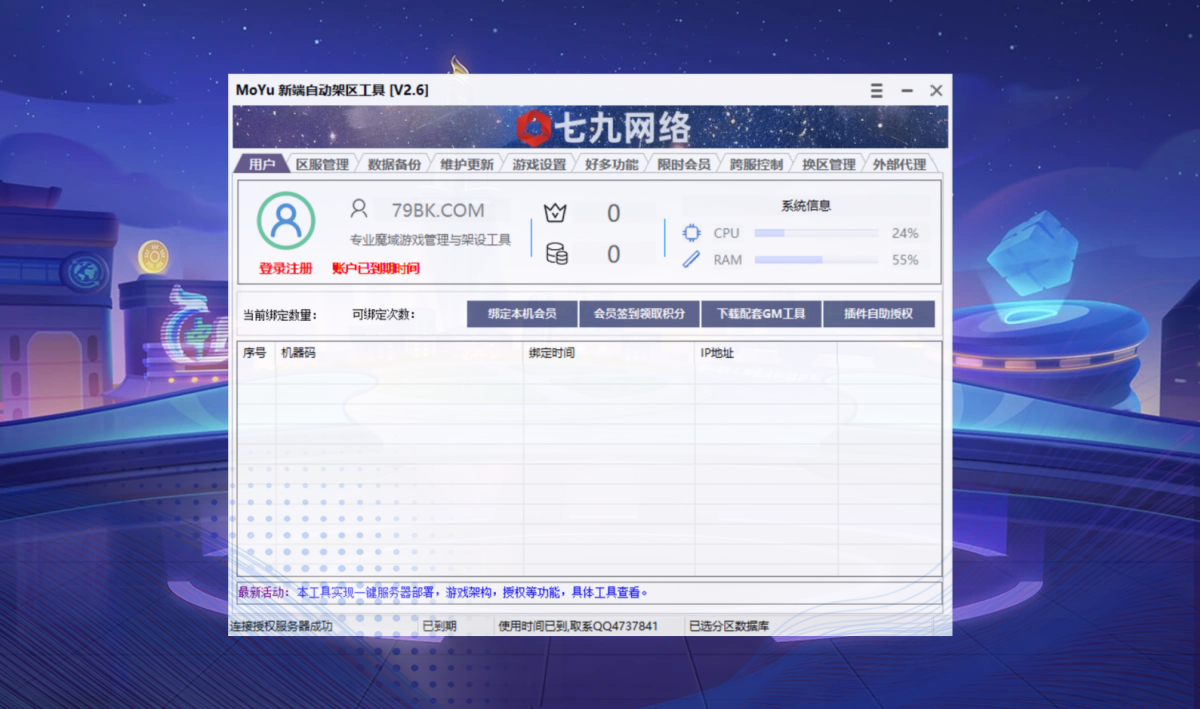Click the CPU usage progress bar
Screen dimensions: 1200x709
tap(815, 233)
